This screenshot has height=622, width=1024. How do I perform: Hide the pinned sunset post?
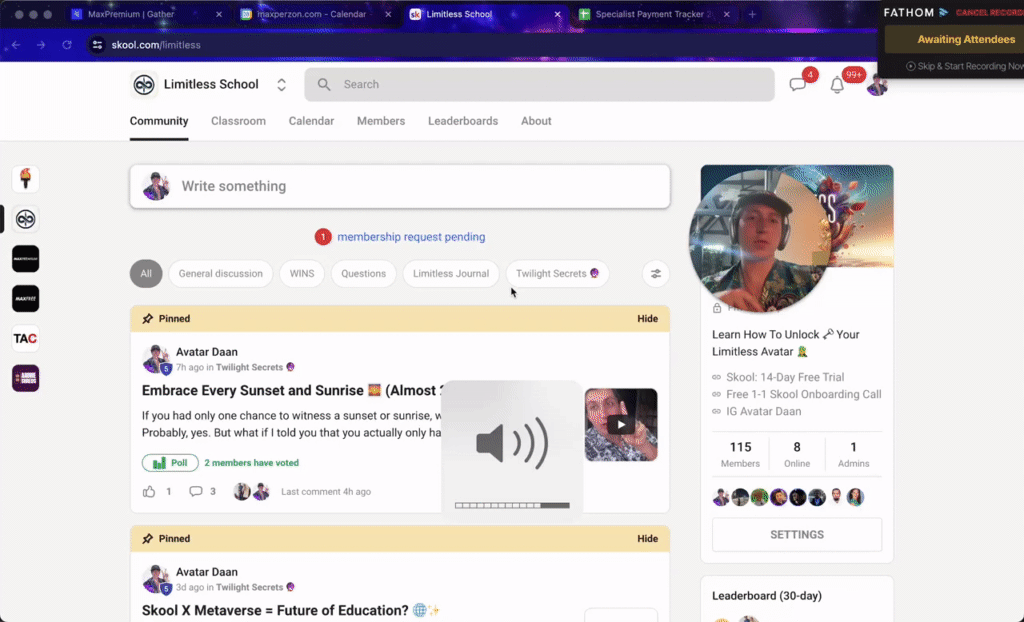coord(647,318)
